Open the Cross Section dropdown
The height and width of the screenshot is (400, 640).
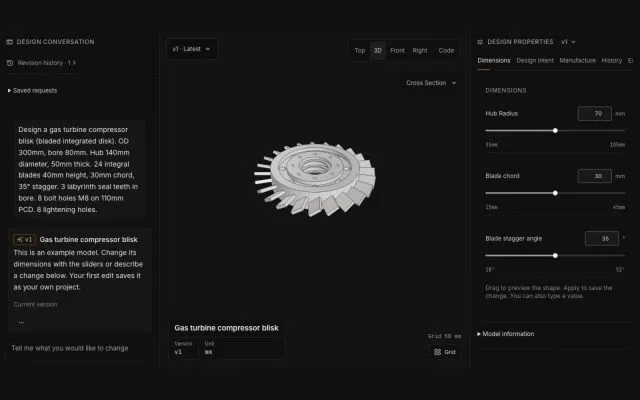click(x=431, y=83)
